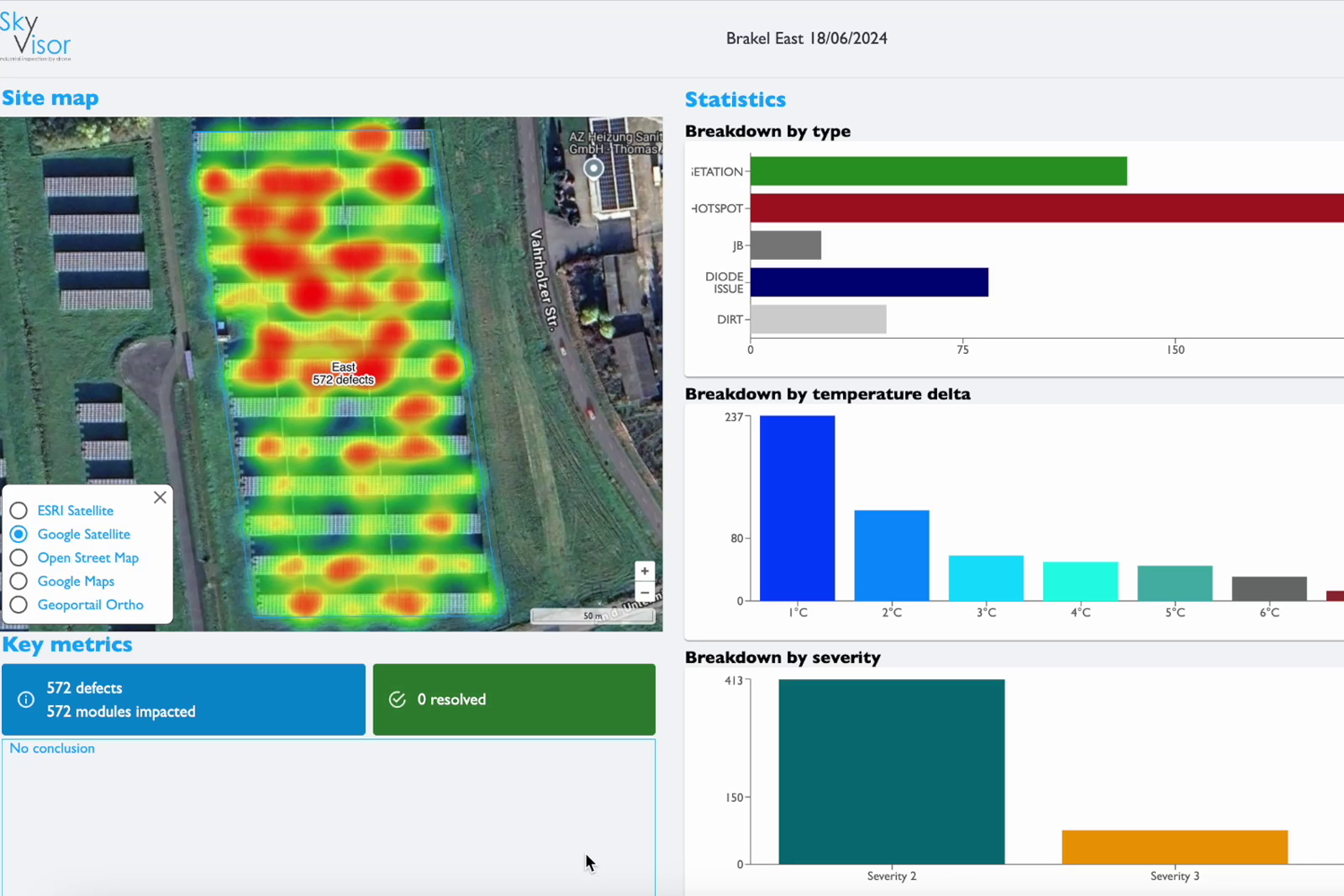
Task: Click the 3°C temperature delta bar
Action: click(986, 578)
